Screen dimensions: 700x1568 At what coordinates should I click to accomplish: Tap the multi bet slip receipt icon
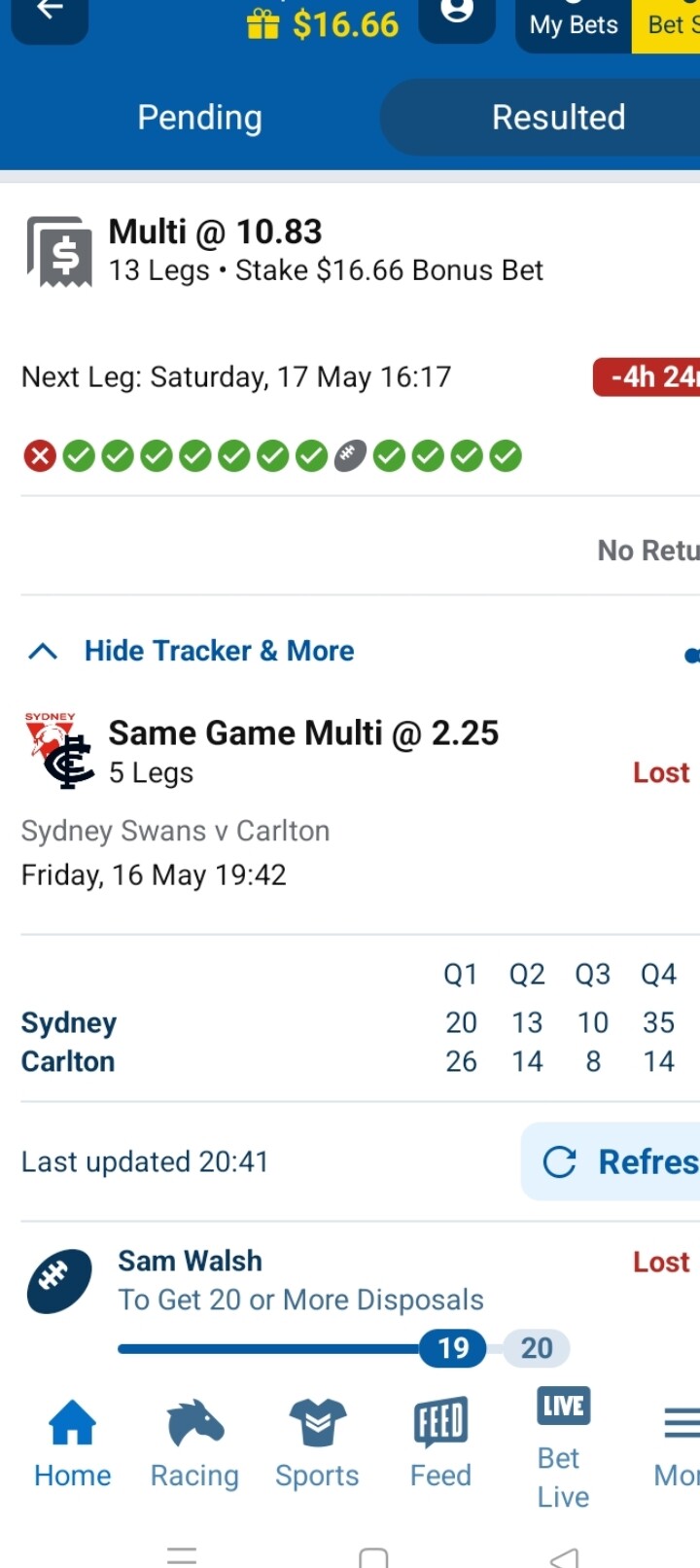tap(59, 252)
